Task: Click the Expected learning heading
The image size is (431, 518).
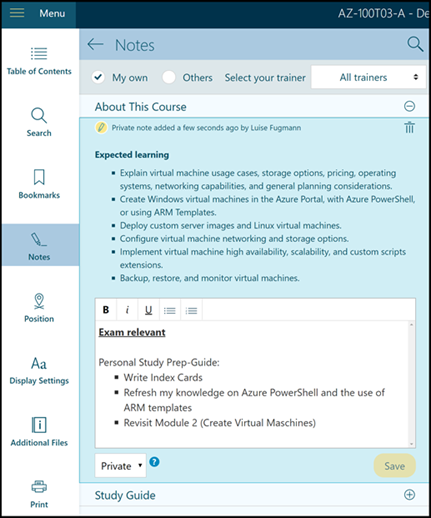Action: pyautogui.click(x=132, y=155)
